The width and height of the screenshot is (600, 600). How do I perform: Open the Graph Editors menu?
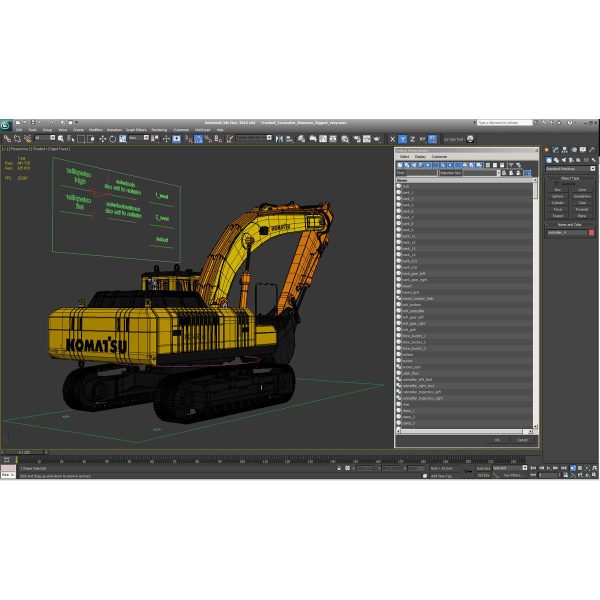click(x=136, y=130)
